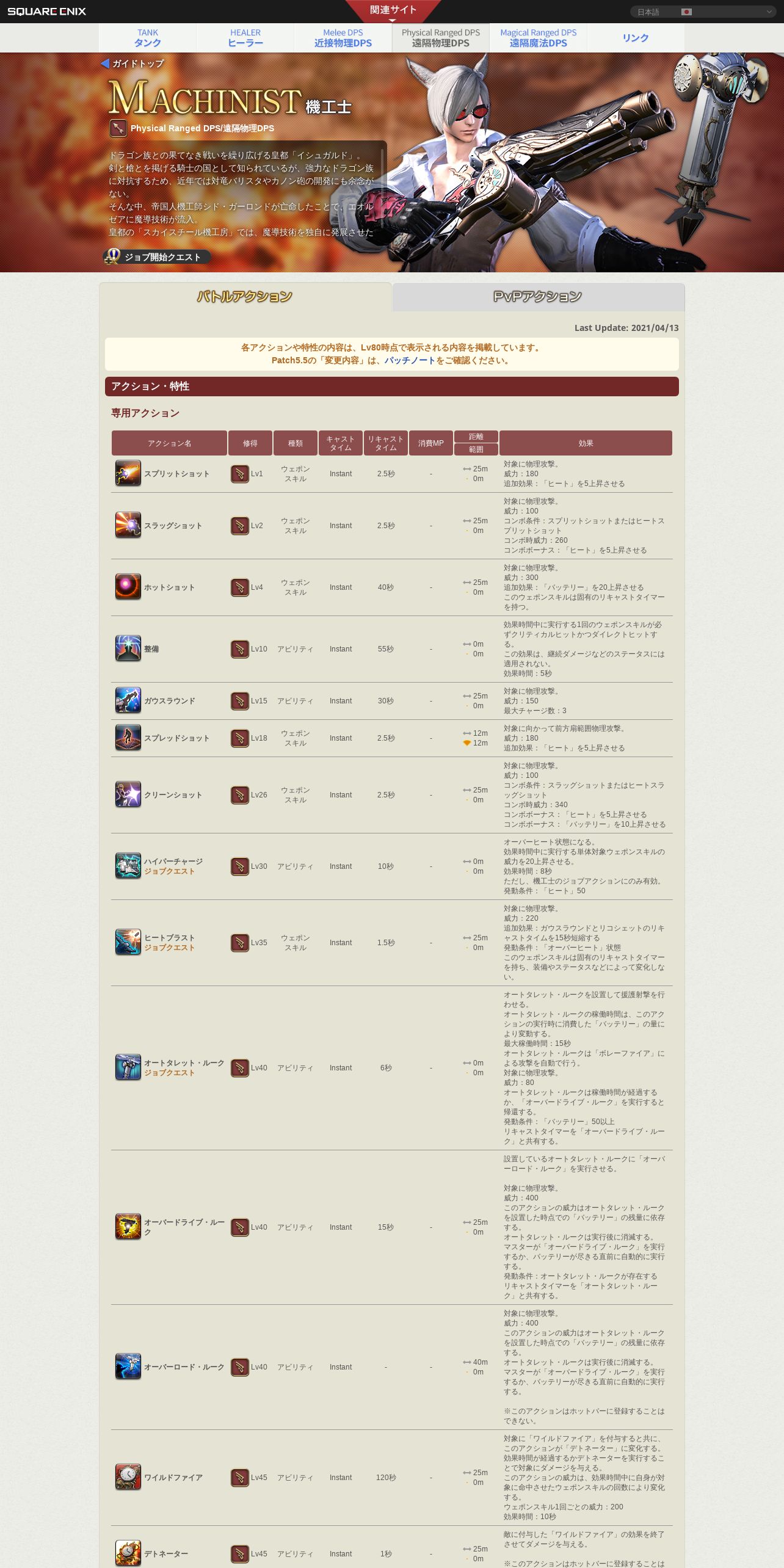Click the machinist job icon beside Lv15
Screen dimensions: 784x1568
point(240,701)
